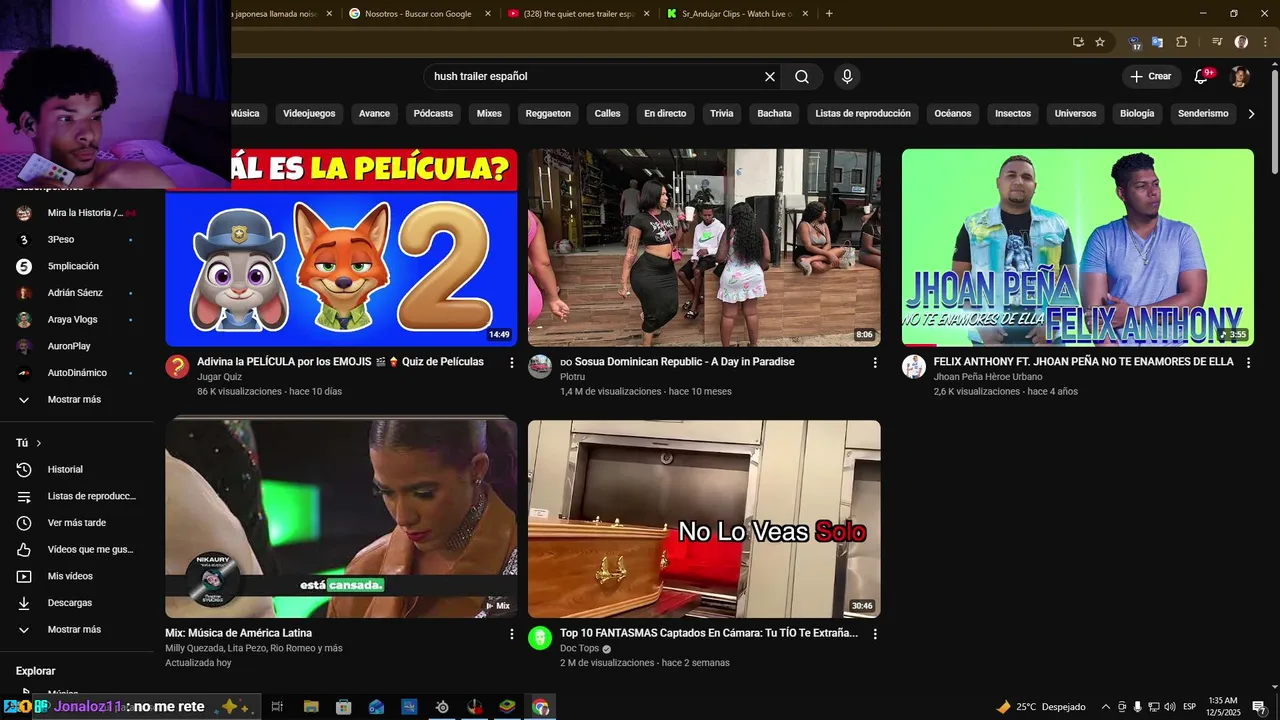
Task: Open options for Mix: Música de América Latina
Action: pyautogui.click(x=512, y=634)
